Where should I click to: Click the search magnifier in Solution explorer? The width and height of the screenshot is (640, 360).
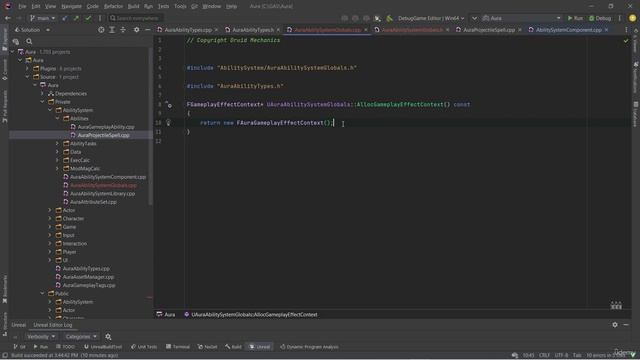pyautogui.click(x=29, y=41)
